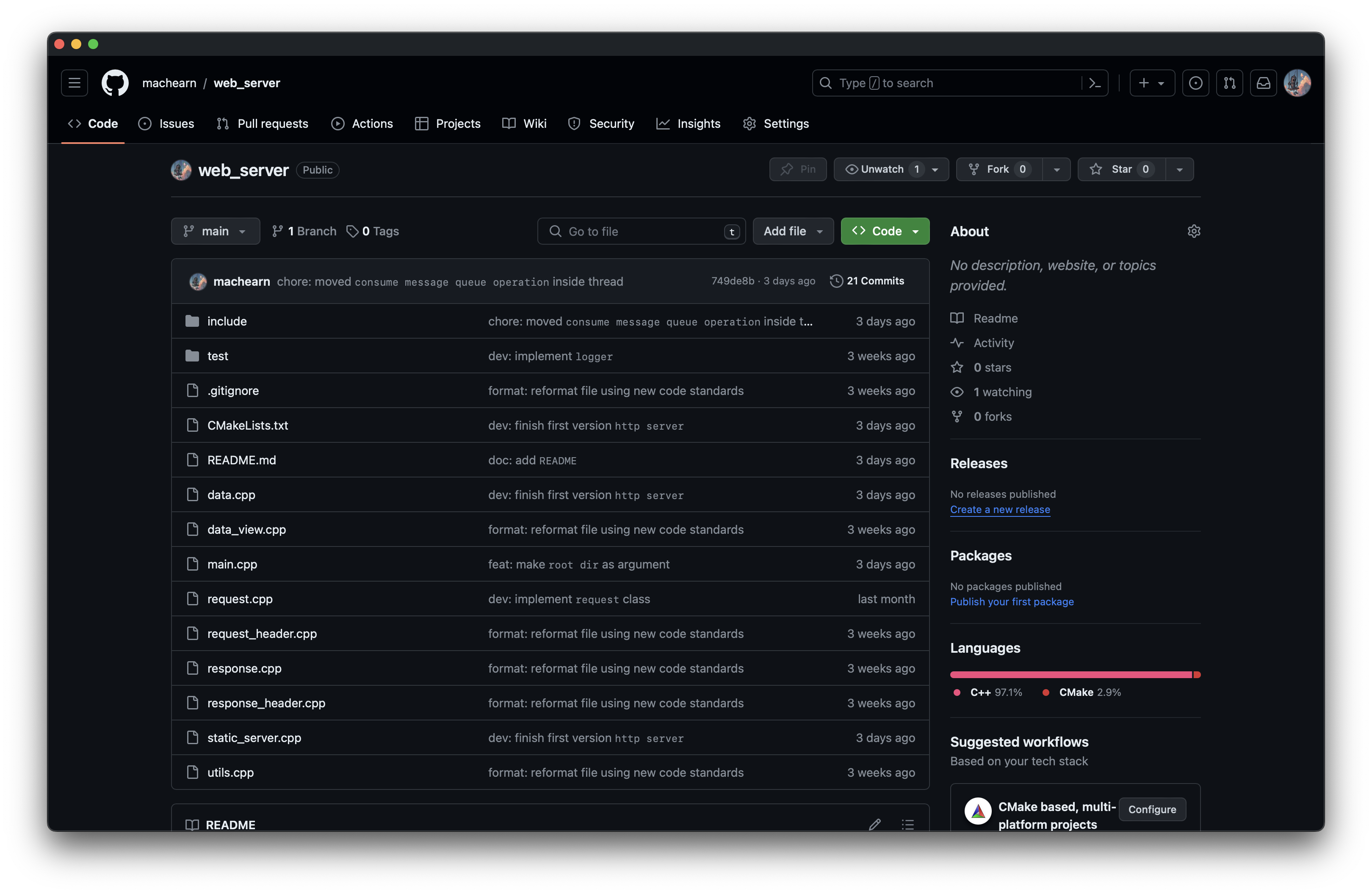This screenshot has height=894, width=1372.
Task: Go to GitHub home via Octocat logo
Action: 115,83
